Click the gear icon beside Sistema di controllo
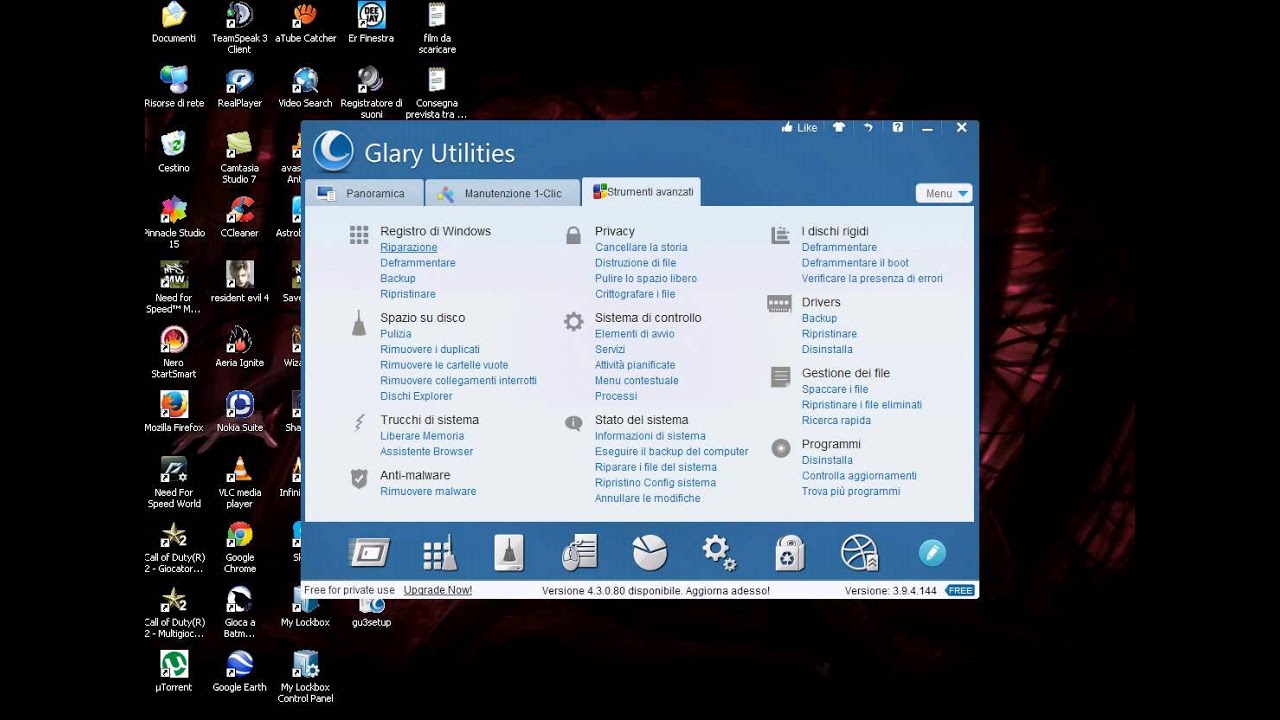Image resolution: width=1280 pixels, height=720 pixels. pos(573,322)
